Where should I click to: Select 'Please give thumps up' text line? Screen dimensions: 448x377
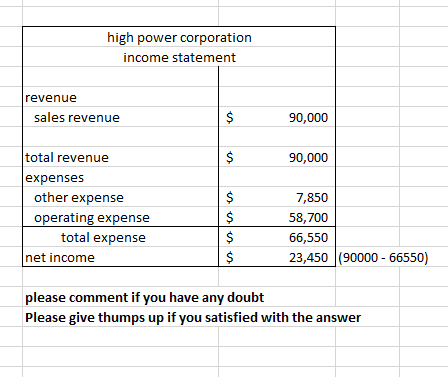click(193, 317)
